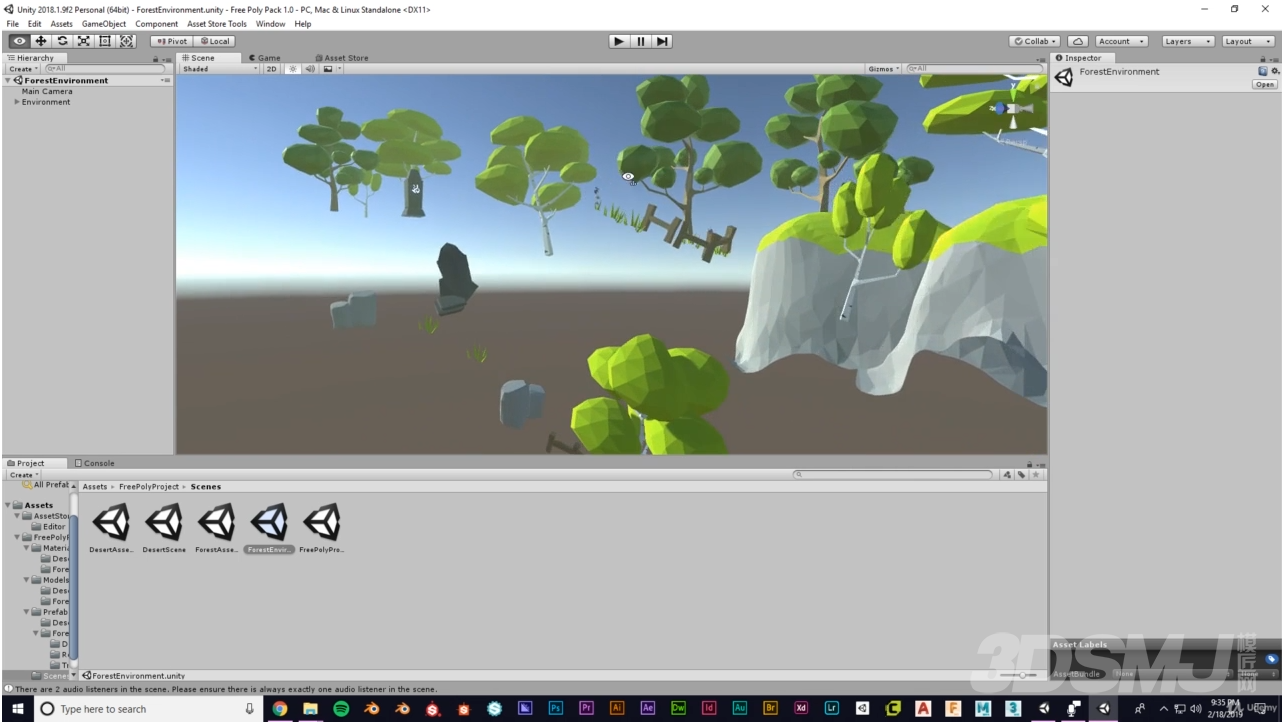This screenshot has width=1284, height=724.
Task: Open Unity cloud Services
Action: point(1078,41)
